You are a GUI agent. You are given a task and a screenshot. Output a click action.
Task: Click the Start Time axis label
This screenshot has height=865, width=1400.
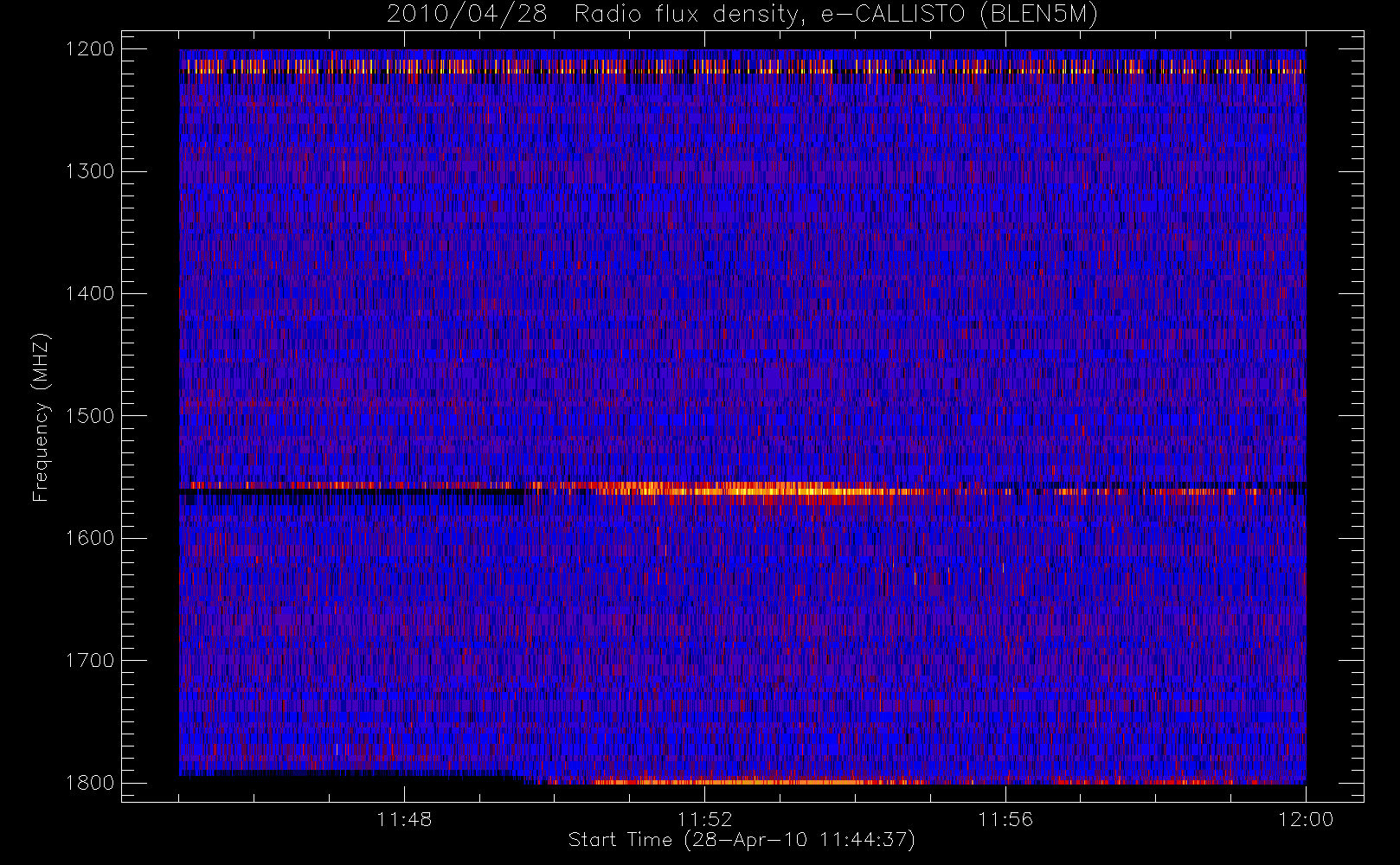[x=742, y=840]
